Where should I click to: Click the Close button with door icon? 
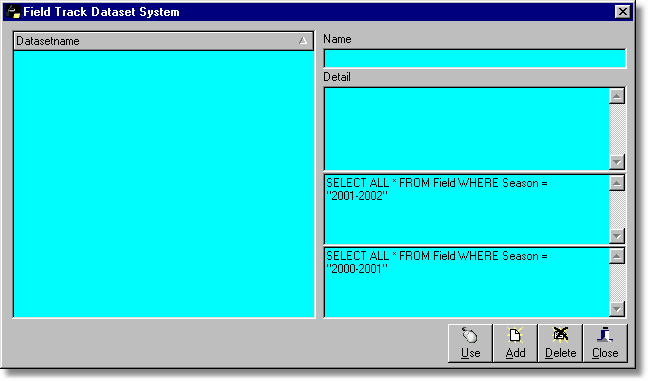coord(605,343)
